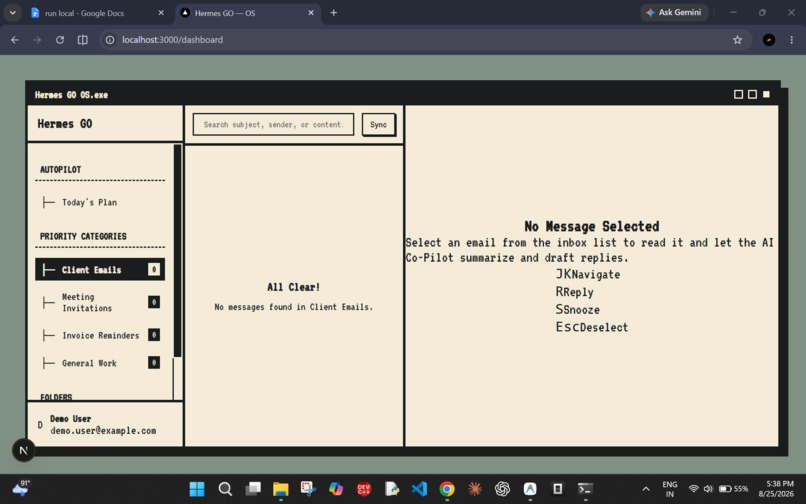Image resolution: width=806 pixels, height=504 pixels.
Task: Open the Snipping Tool from the taskbar
Action: 308,489
